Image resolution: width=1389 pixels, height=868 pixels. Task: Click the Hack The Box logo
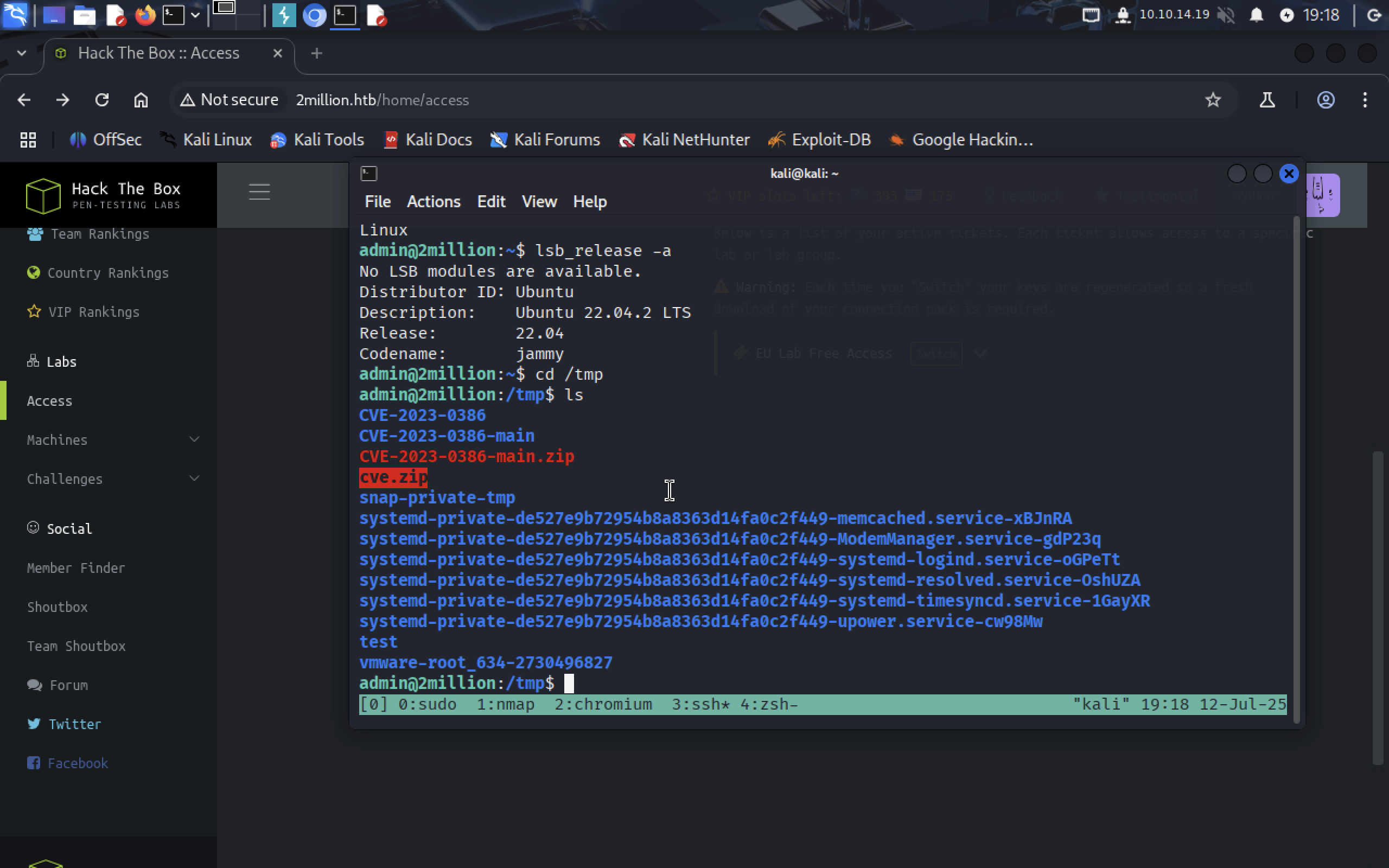[x=103, y=195]
